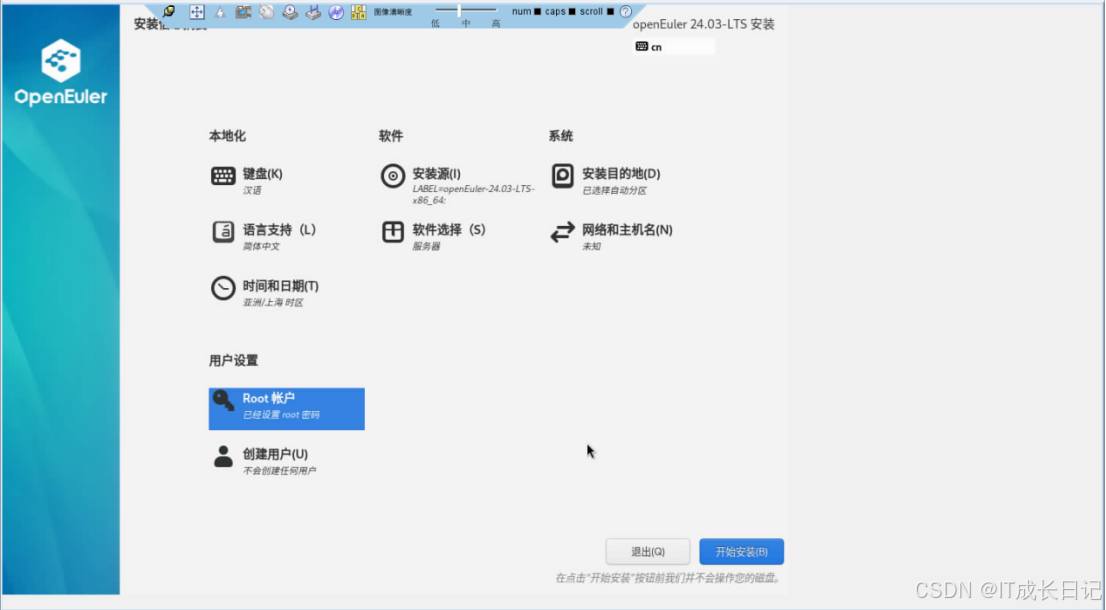Click the 服务器 software selection status text

tap(426, 246)
